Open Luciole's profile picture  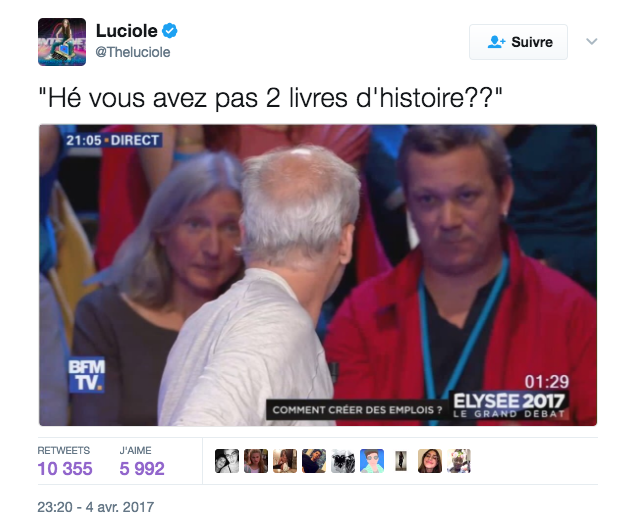62,42
